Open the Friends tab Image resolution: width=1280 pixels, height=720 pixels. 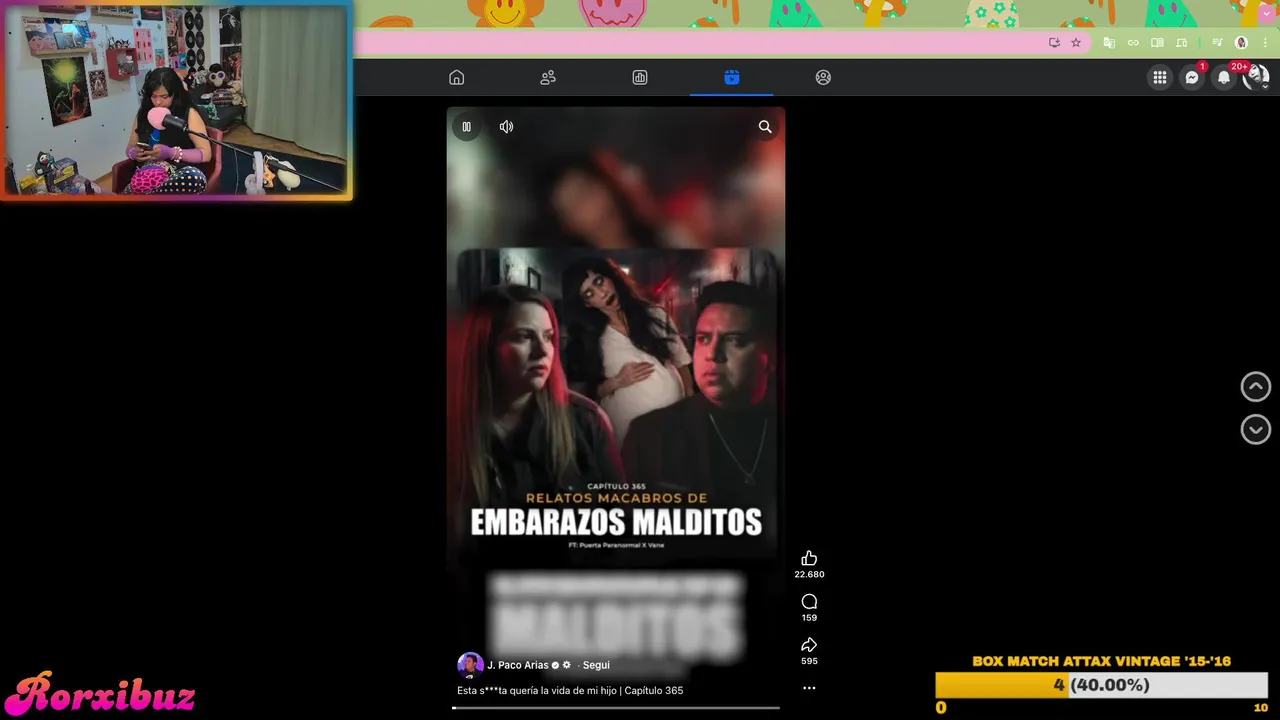tap(548, 77)
